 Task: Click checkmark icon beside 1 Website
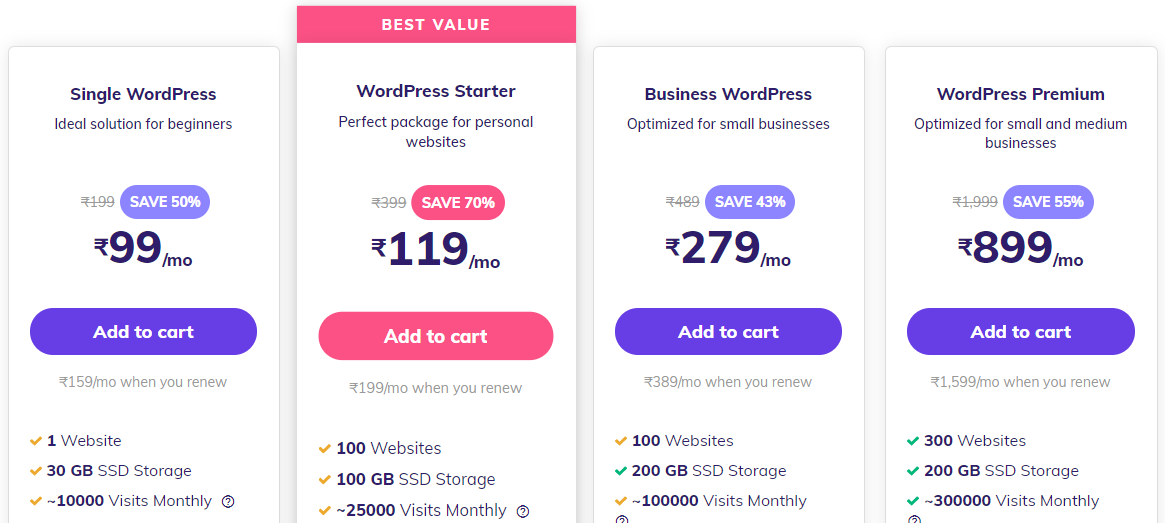tap(36, 441)
